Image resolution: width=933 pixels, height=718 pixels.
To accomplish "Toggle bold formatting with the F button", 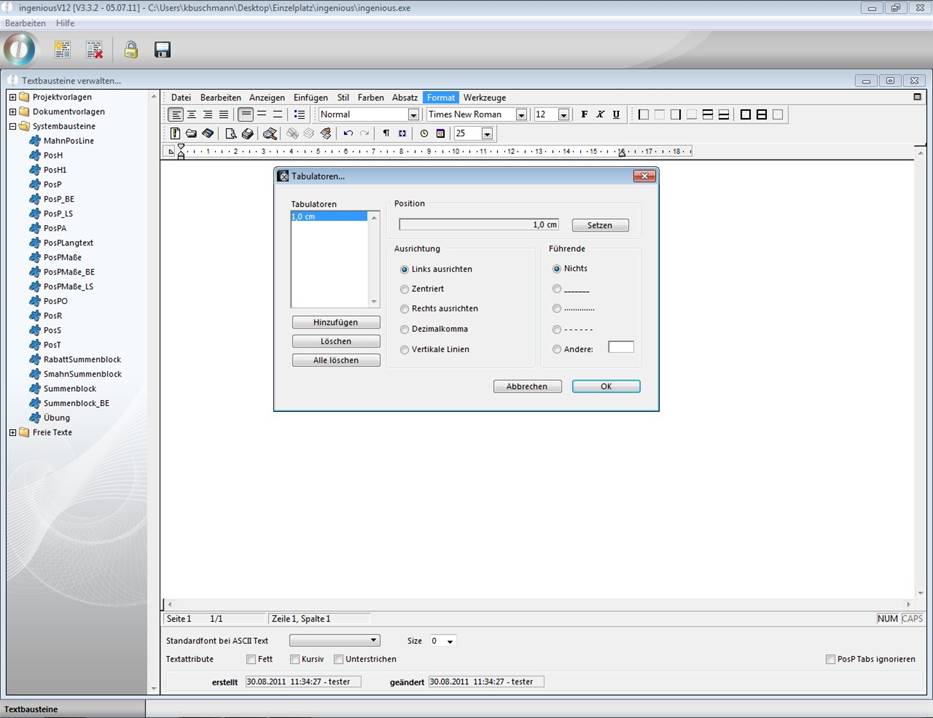I will click(585, 115).
